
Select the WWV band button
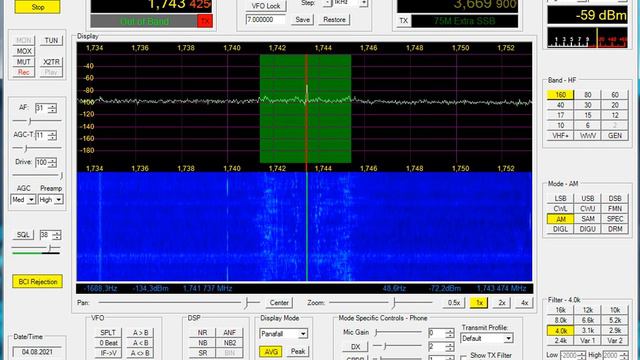coord(588,136)
